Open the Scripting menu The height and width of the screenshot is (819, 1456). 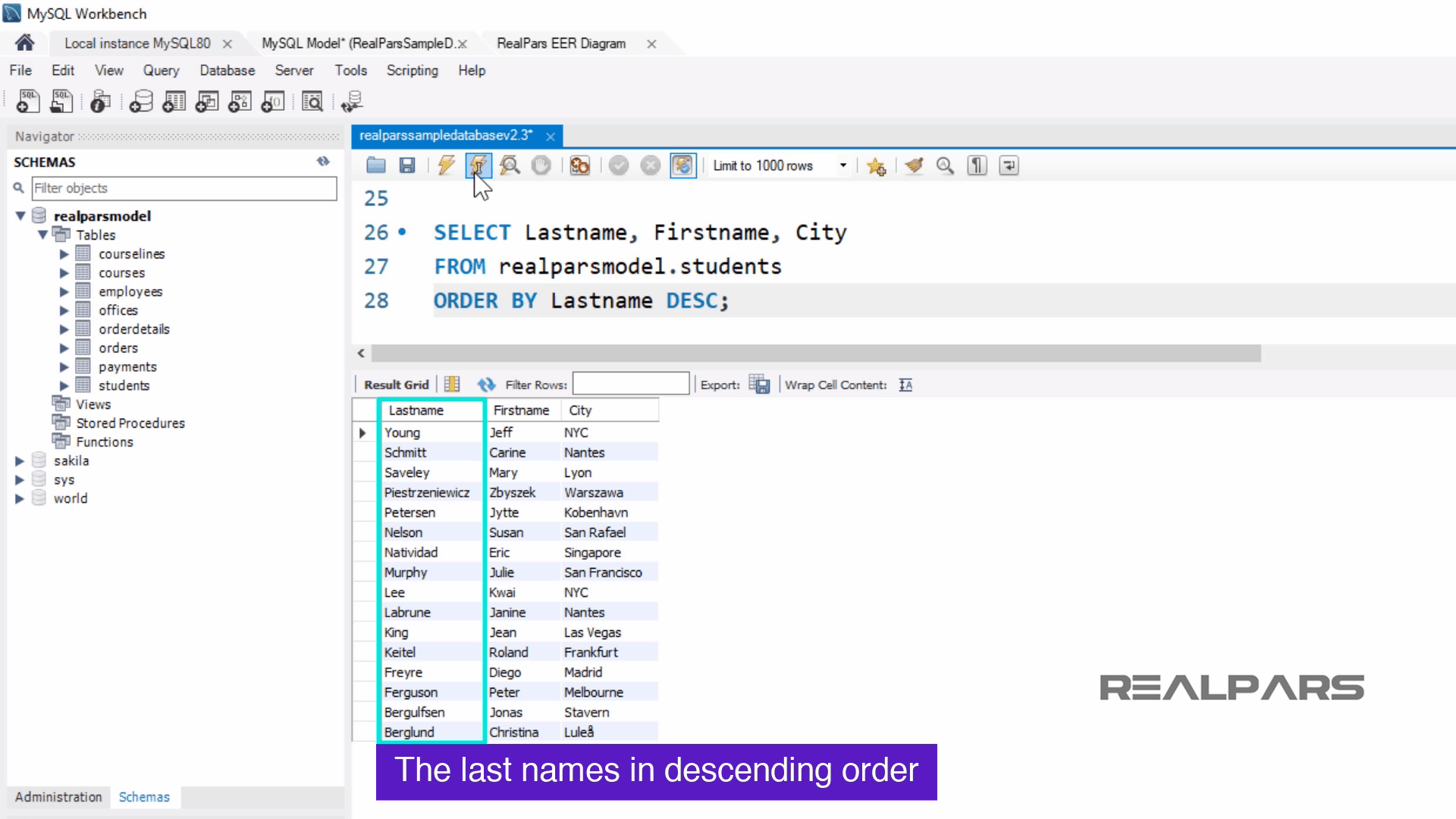[413, 71]
